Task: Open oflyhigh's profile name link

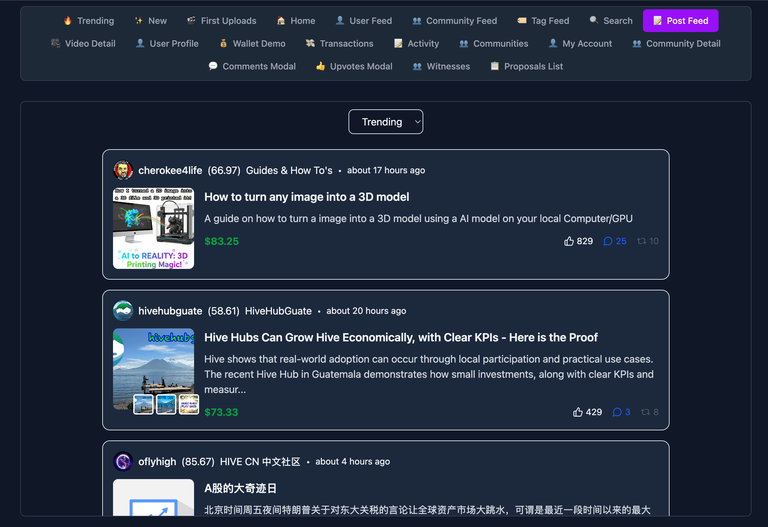Action: coord(157,462)
